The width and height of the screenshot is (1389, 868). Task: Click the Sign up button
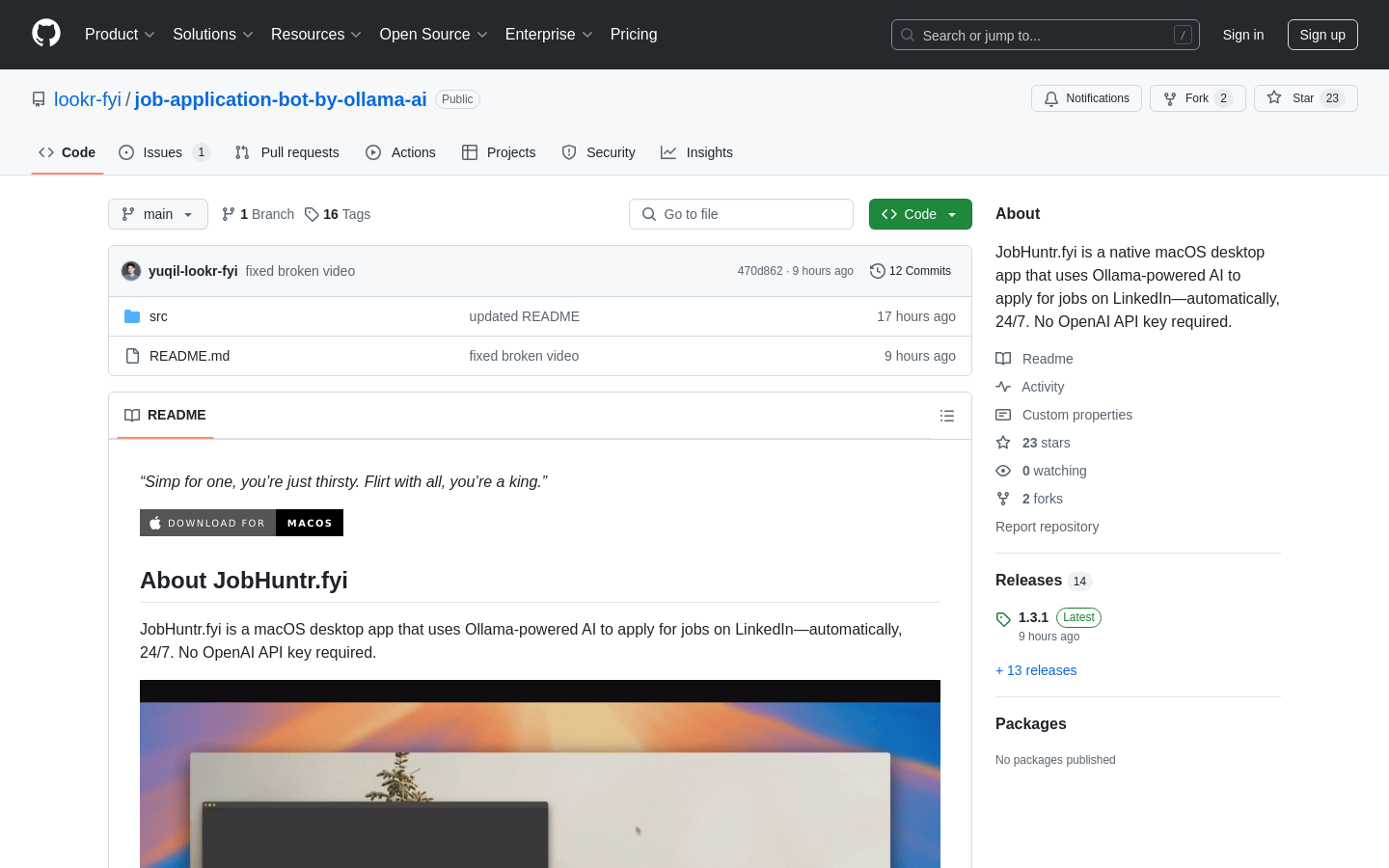1322,35
